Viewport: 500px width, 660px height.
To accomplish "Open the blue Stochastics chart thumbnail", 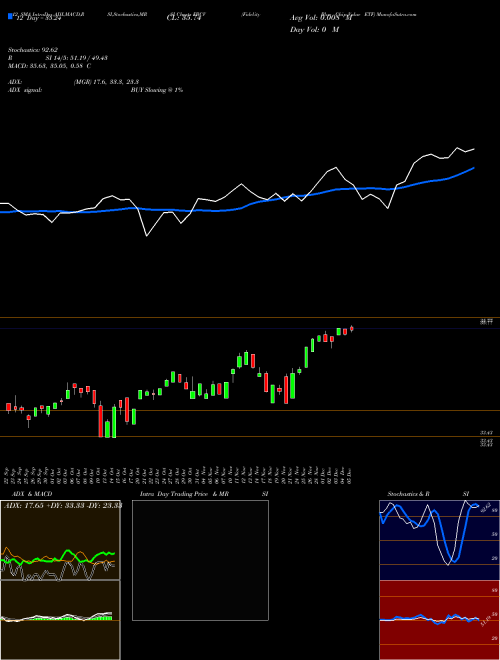I will (x=439, y=540).
